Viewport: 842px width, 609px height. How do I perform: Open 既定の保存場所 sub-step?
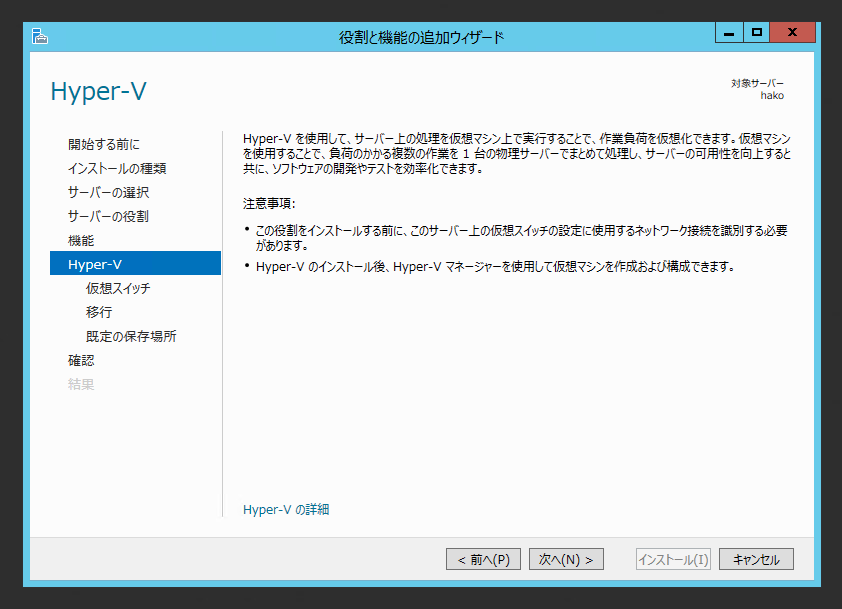(x=131, y=336)
